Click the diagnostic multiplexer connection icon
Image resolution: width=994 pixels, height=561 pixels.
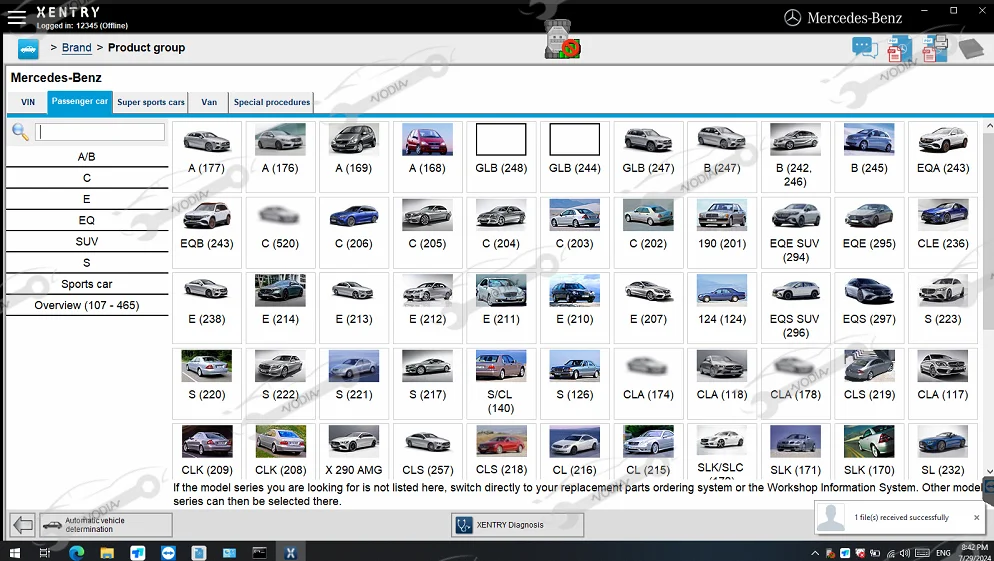coord(562,40)
